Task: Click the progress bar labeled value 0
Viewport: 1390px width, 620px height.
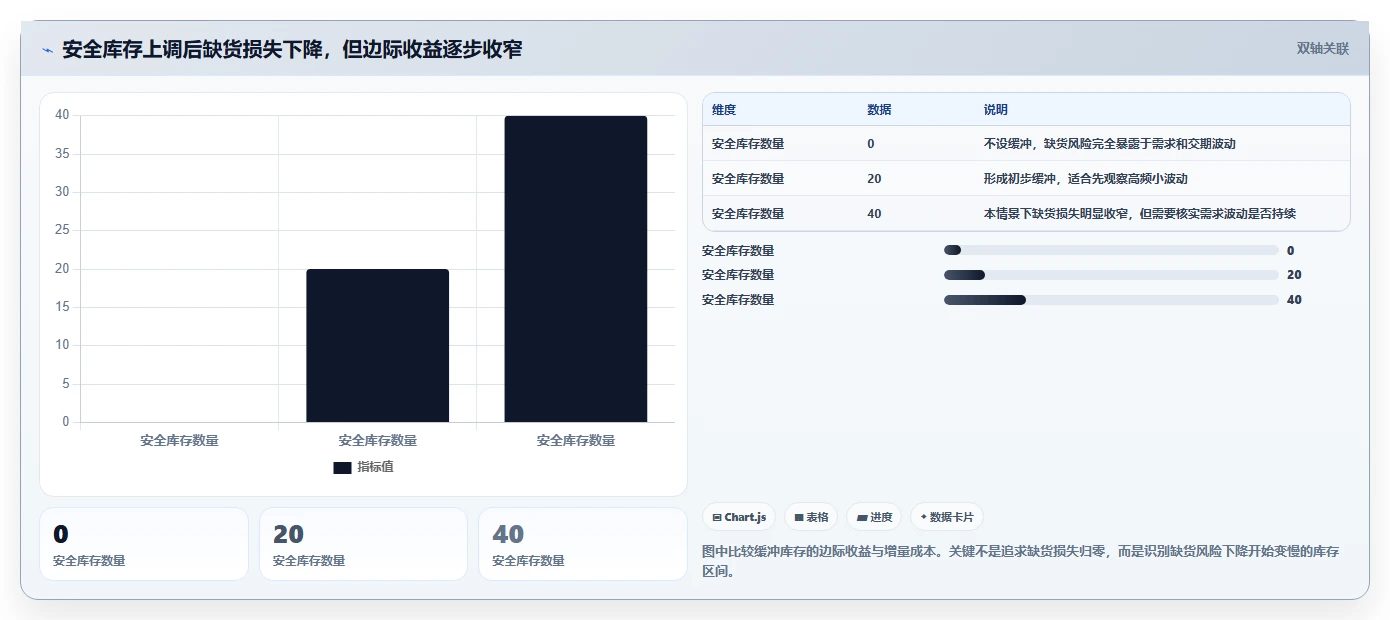Action: pyautogui.click(x=1111, y=250)
